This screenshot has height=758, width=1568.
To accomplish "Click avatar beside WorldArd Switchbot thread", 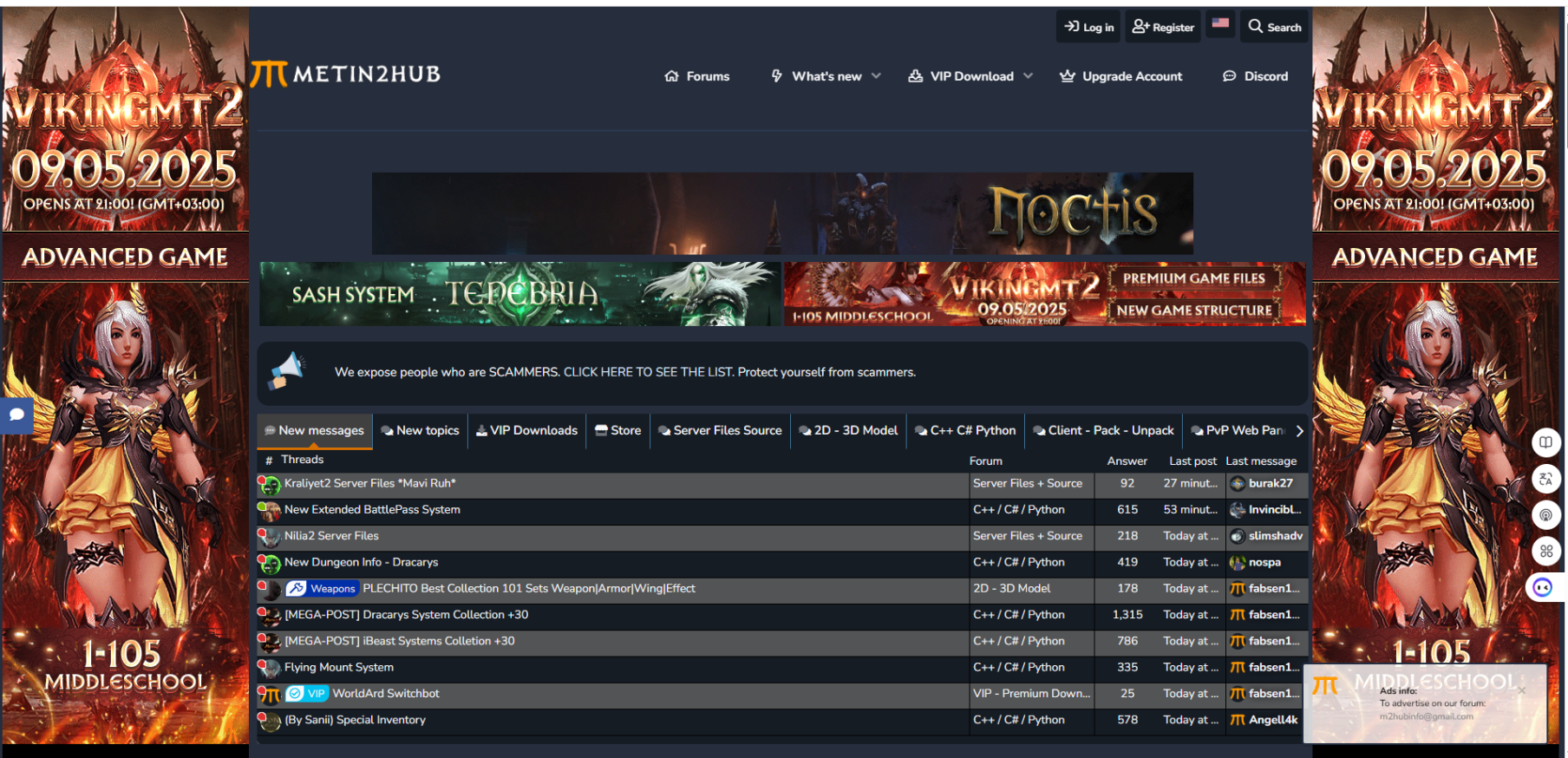I will tap(271, 695).
